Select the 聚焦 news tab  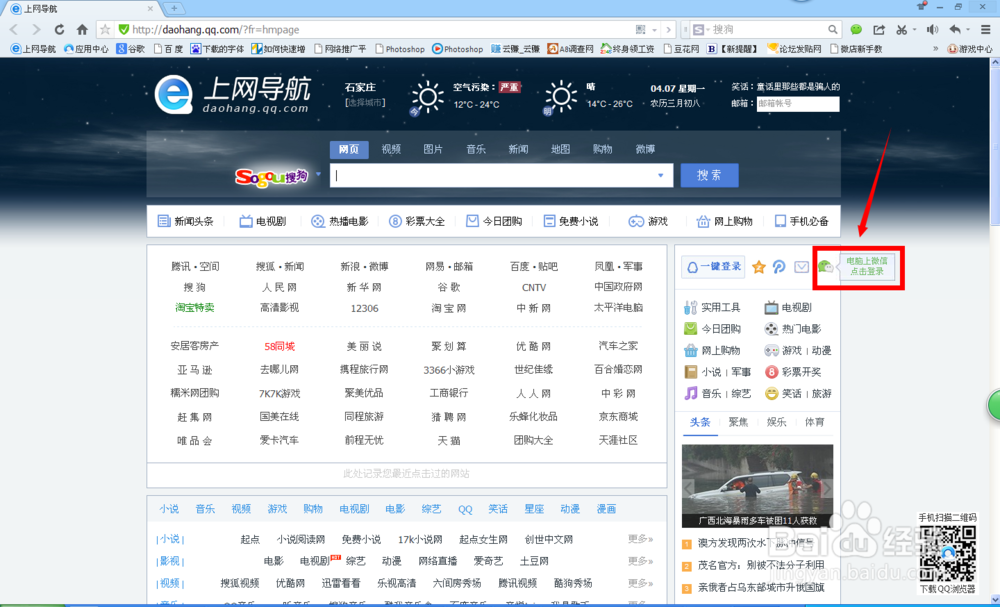coord(738,422)
